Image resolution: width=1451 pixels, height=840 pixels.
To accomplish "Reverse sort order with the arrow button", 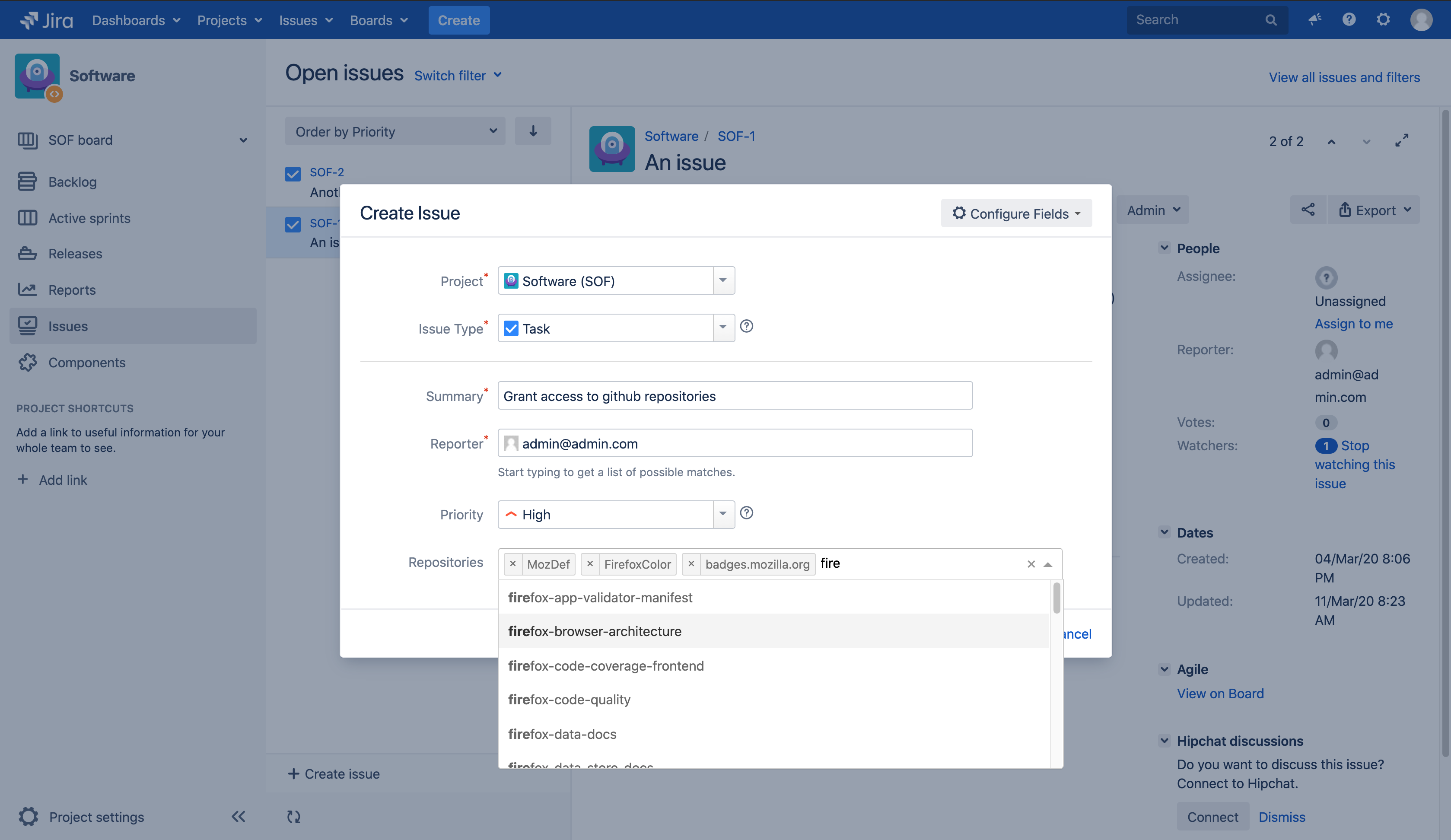I will click(533, 131).
